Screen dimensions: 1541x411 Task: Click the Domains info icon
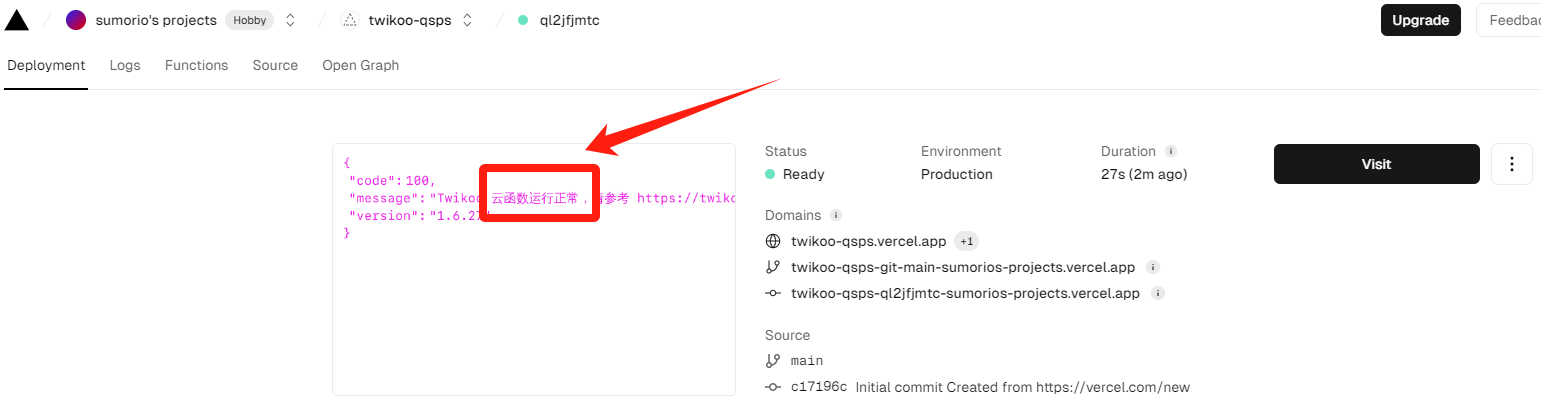[836, 215]
